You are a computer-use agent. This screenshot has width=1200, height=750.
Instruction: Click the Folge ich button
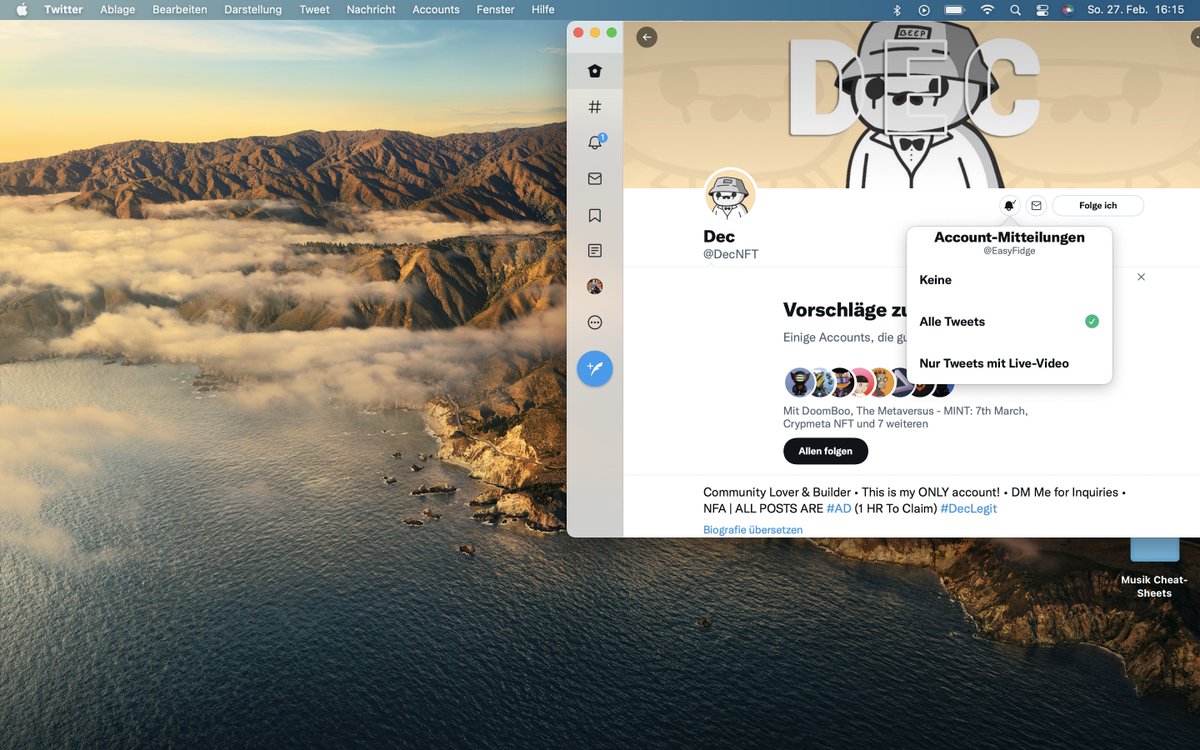[x=1098, y=205]
